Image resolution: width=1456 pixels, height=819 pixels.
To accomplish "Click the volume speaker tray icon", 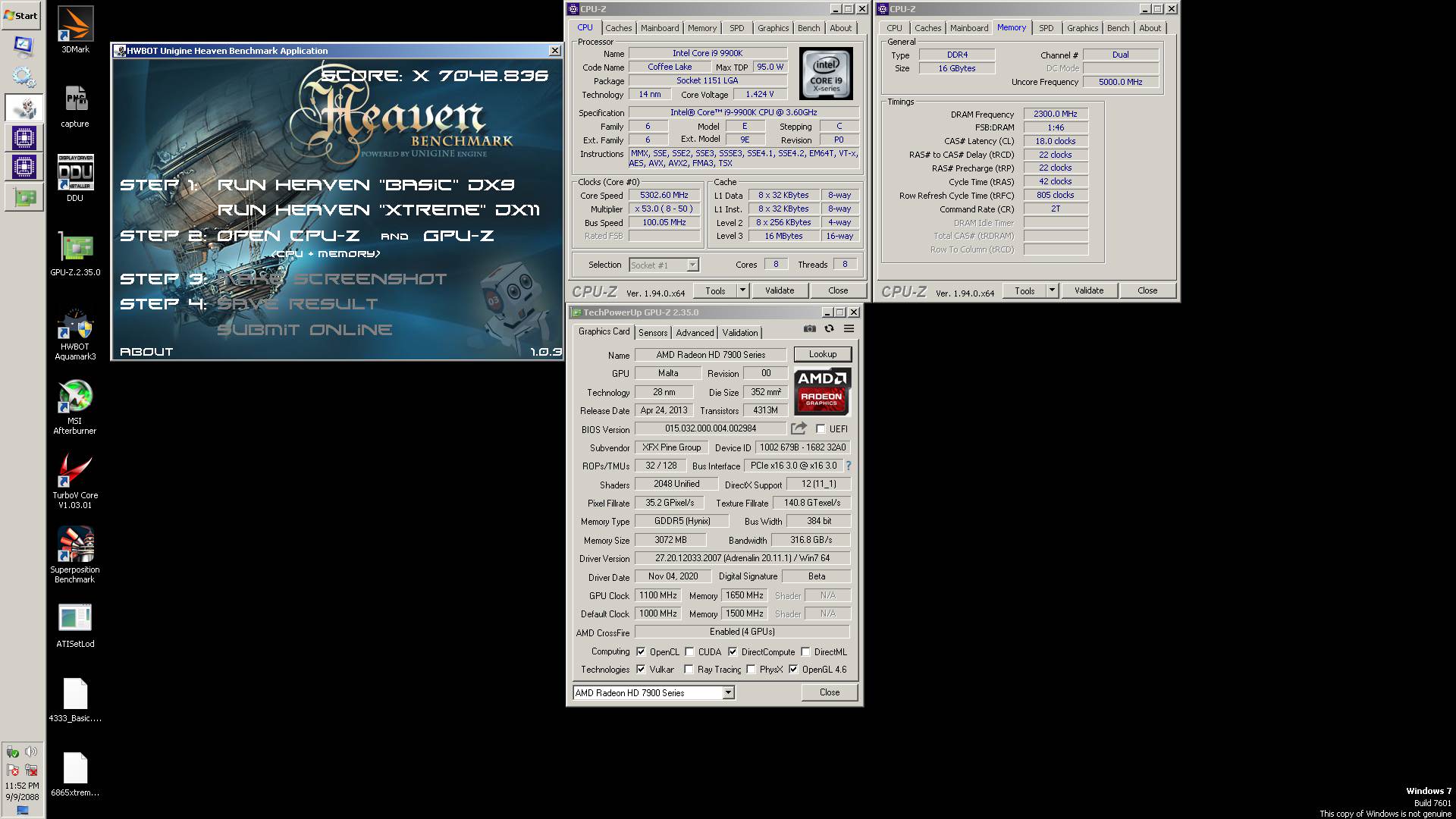I will [x=31, y=752].
